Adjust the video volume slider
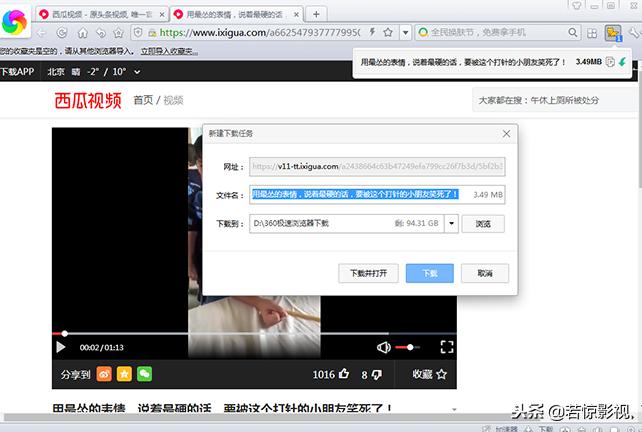642x432 pixels. [408, 347]
